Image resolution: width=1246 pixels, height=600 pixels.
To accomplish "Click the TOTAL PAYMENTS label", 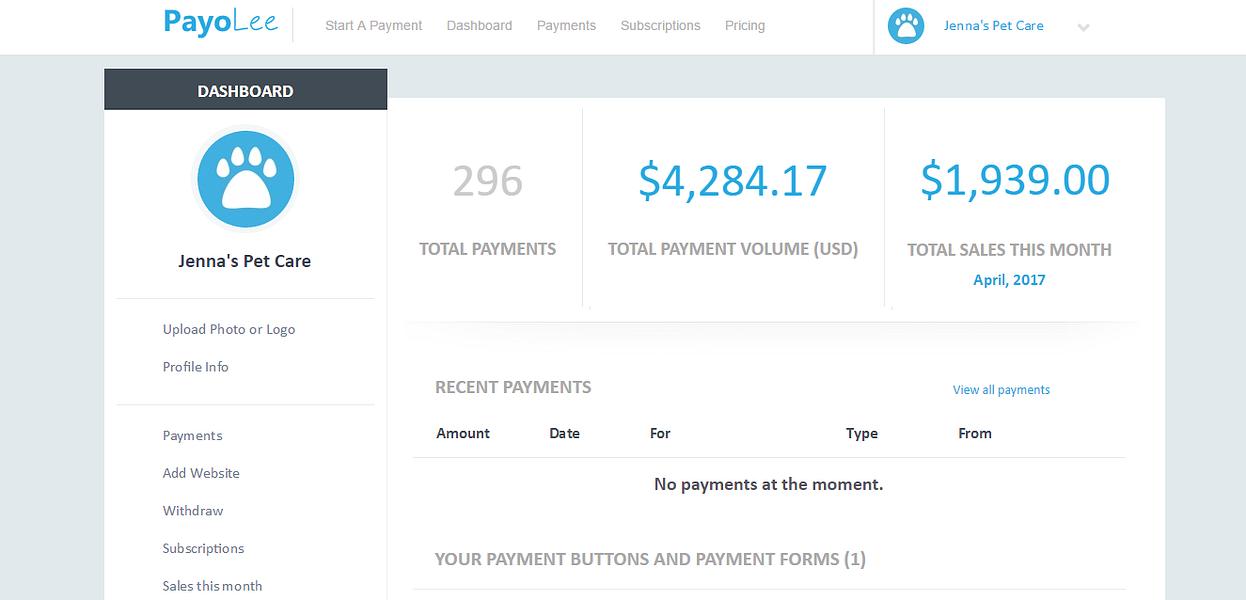I will (487, 249).
